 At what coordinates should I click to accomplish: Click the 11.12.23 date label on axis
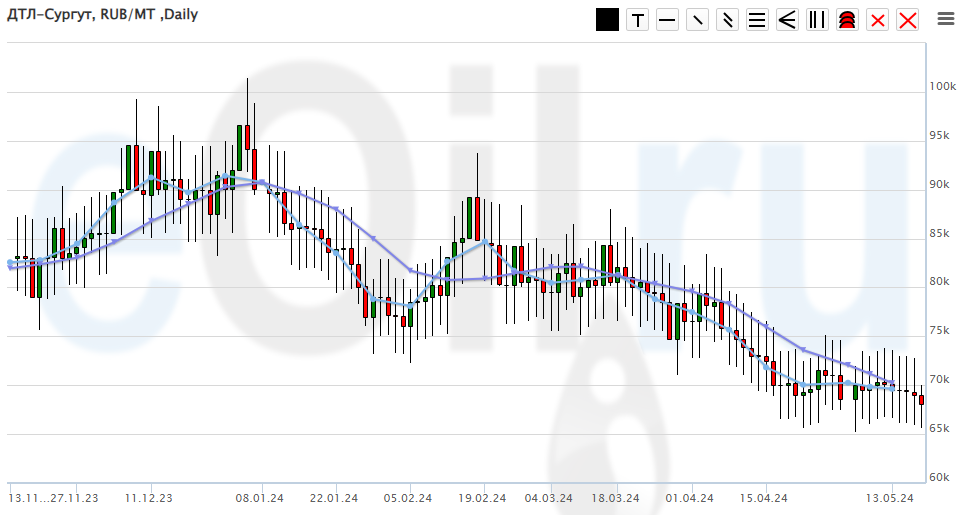point(148,497)
